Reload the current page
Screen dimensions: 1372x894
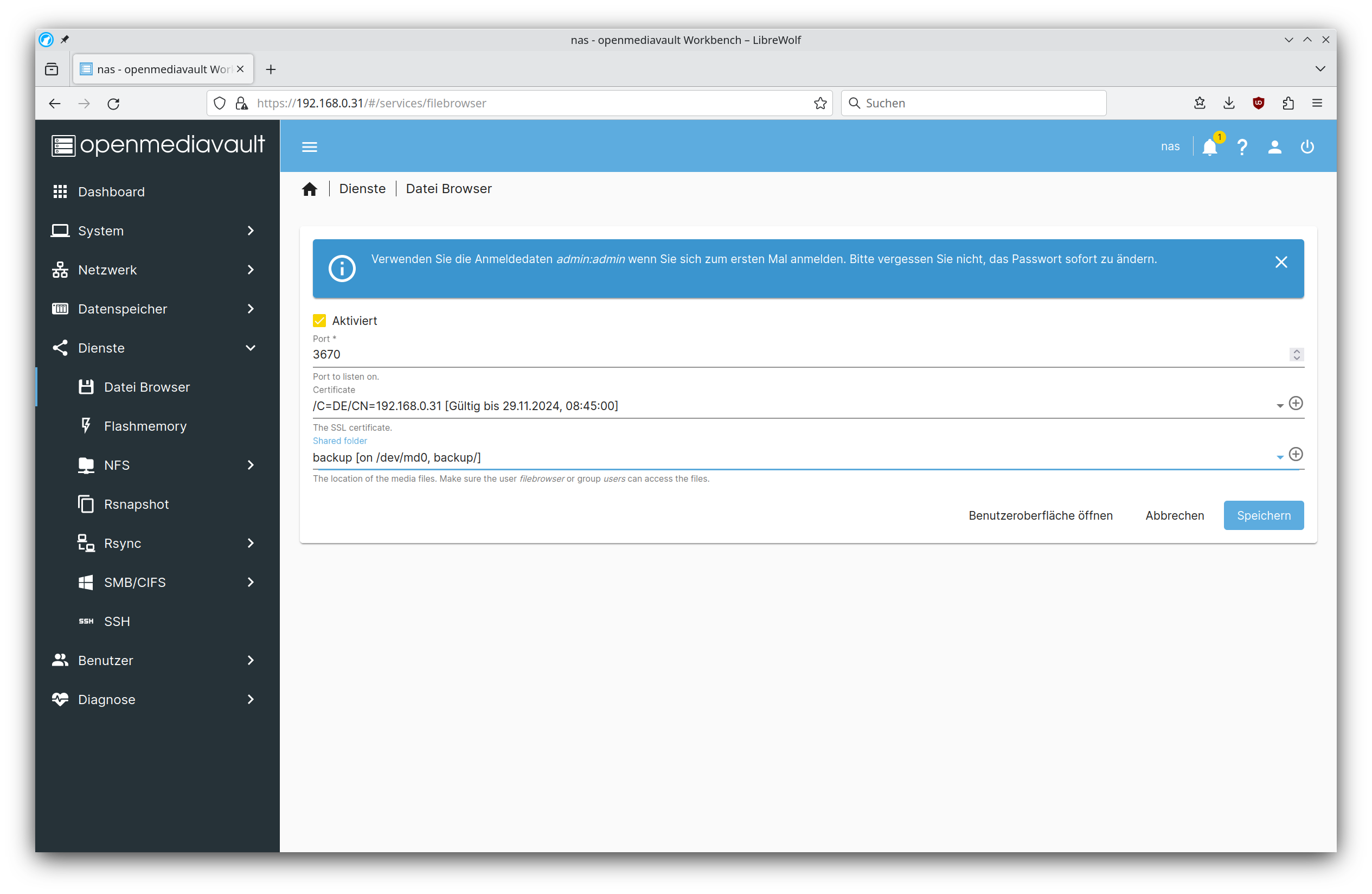(113, 103)
